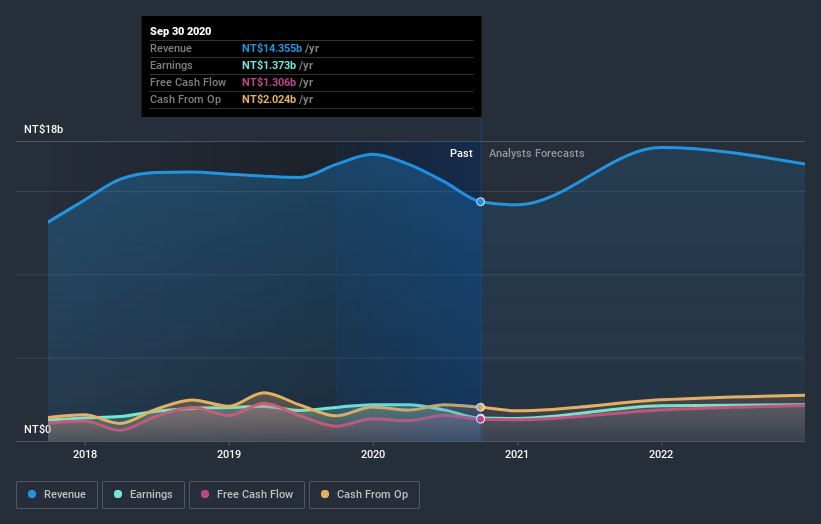Click the blue Revenue data point marker
The width and height of the screenshot is (821, 524).
click(480, 202)
